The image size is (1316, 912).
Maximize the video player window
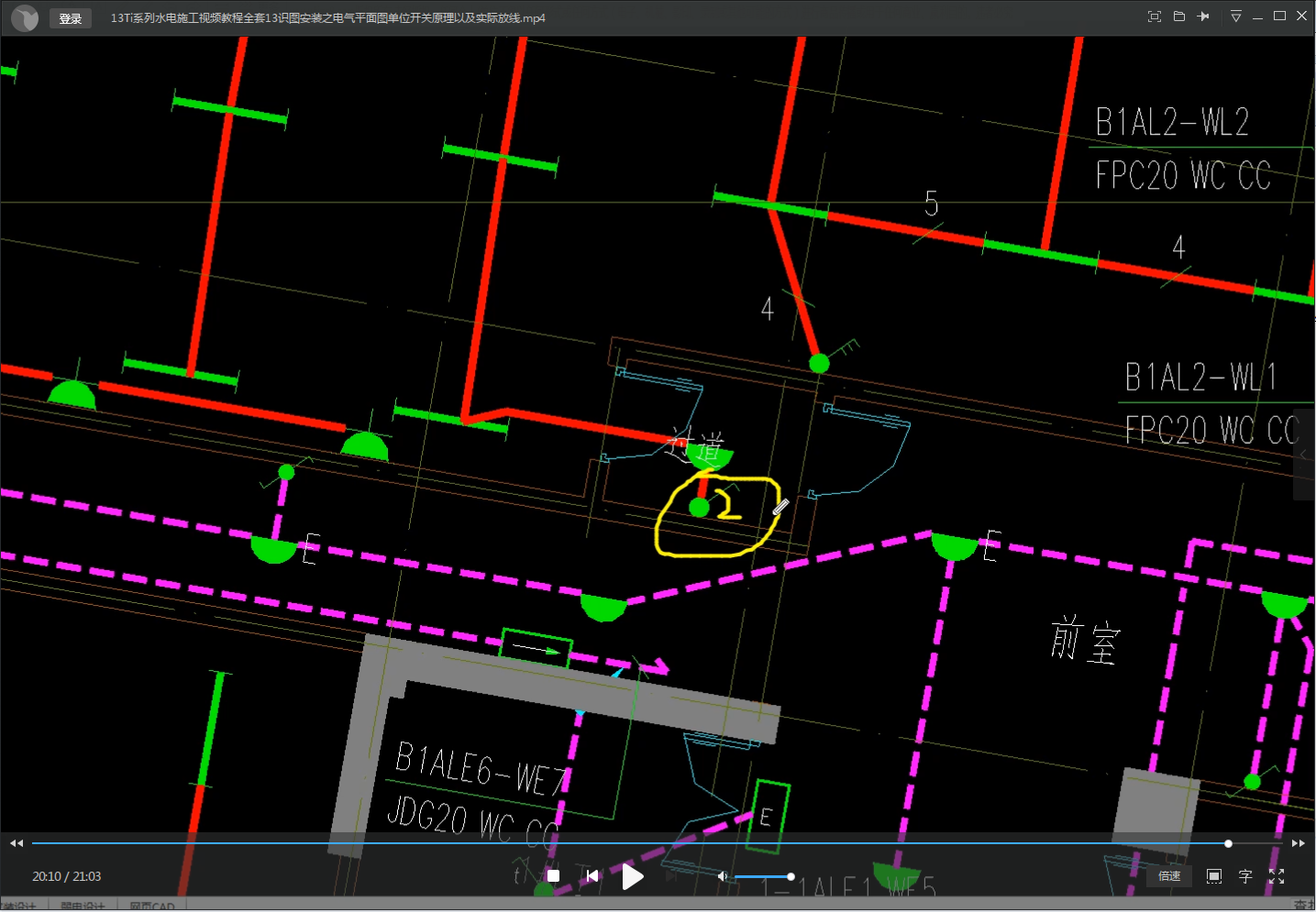[1279, 16]
